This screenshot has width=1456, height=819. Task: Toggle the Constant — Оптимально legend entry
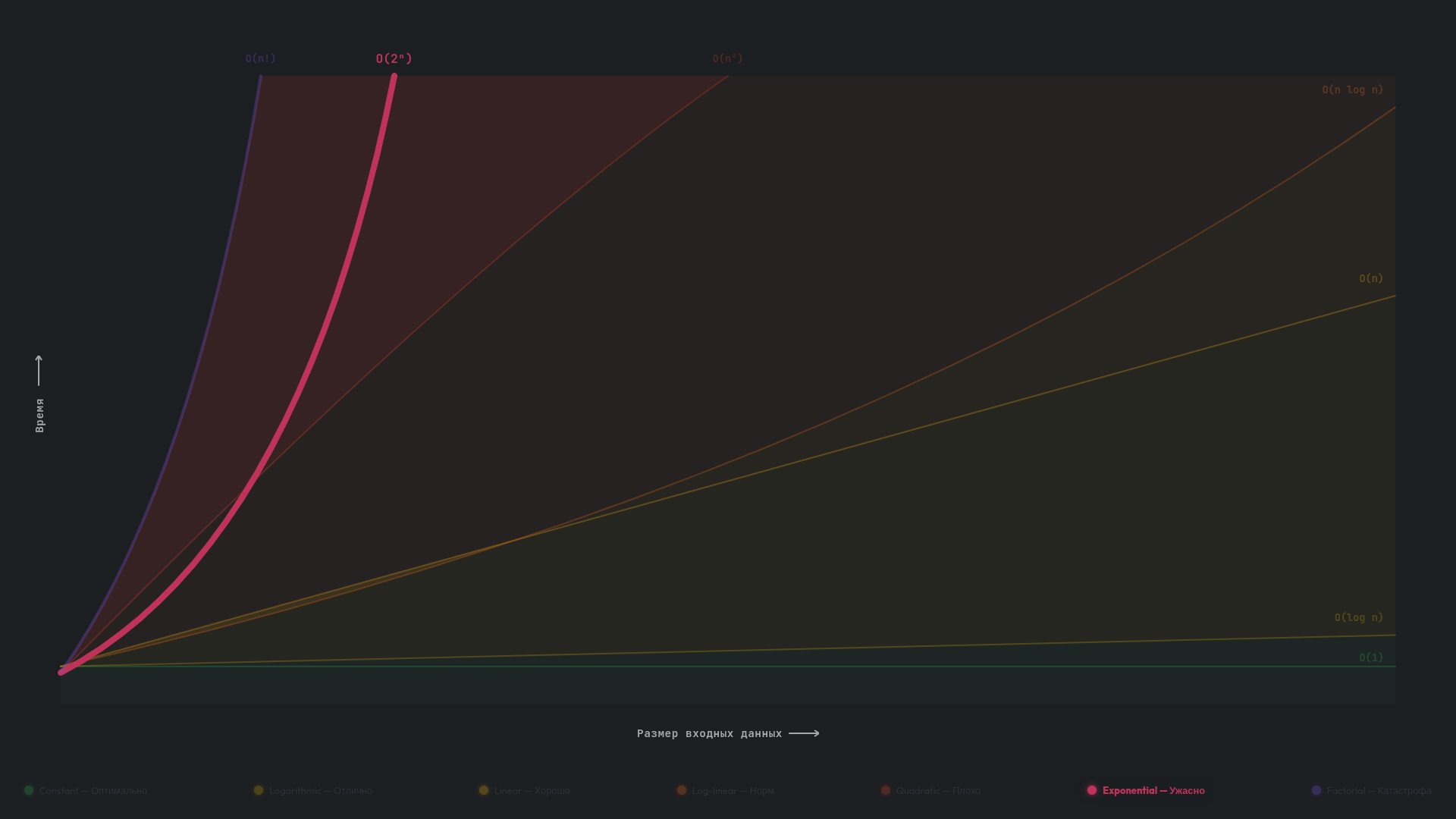[93, 791]
